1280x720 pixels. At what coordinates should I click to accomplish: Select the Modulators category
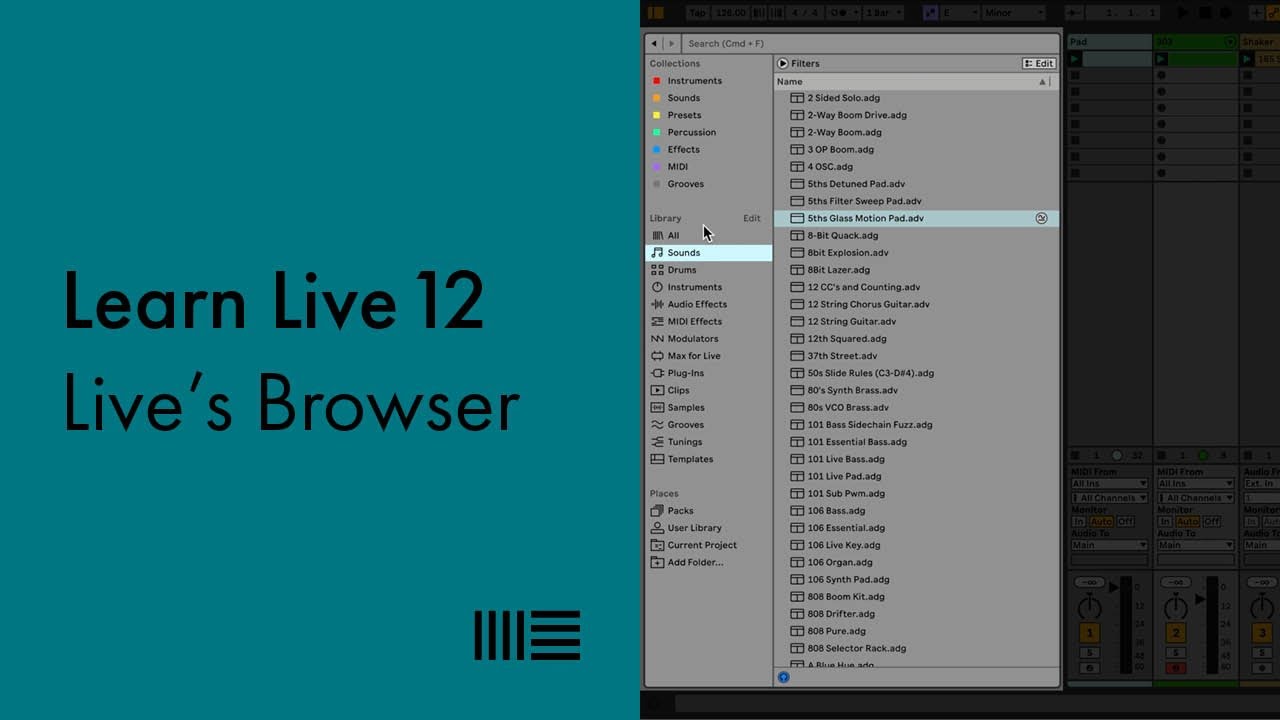tap(708, 339)
